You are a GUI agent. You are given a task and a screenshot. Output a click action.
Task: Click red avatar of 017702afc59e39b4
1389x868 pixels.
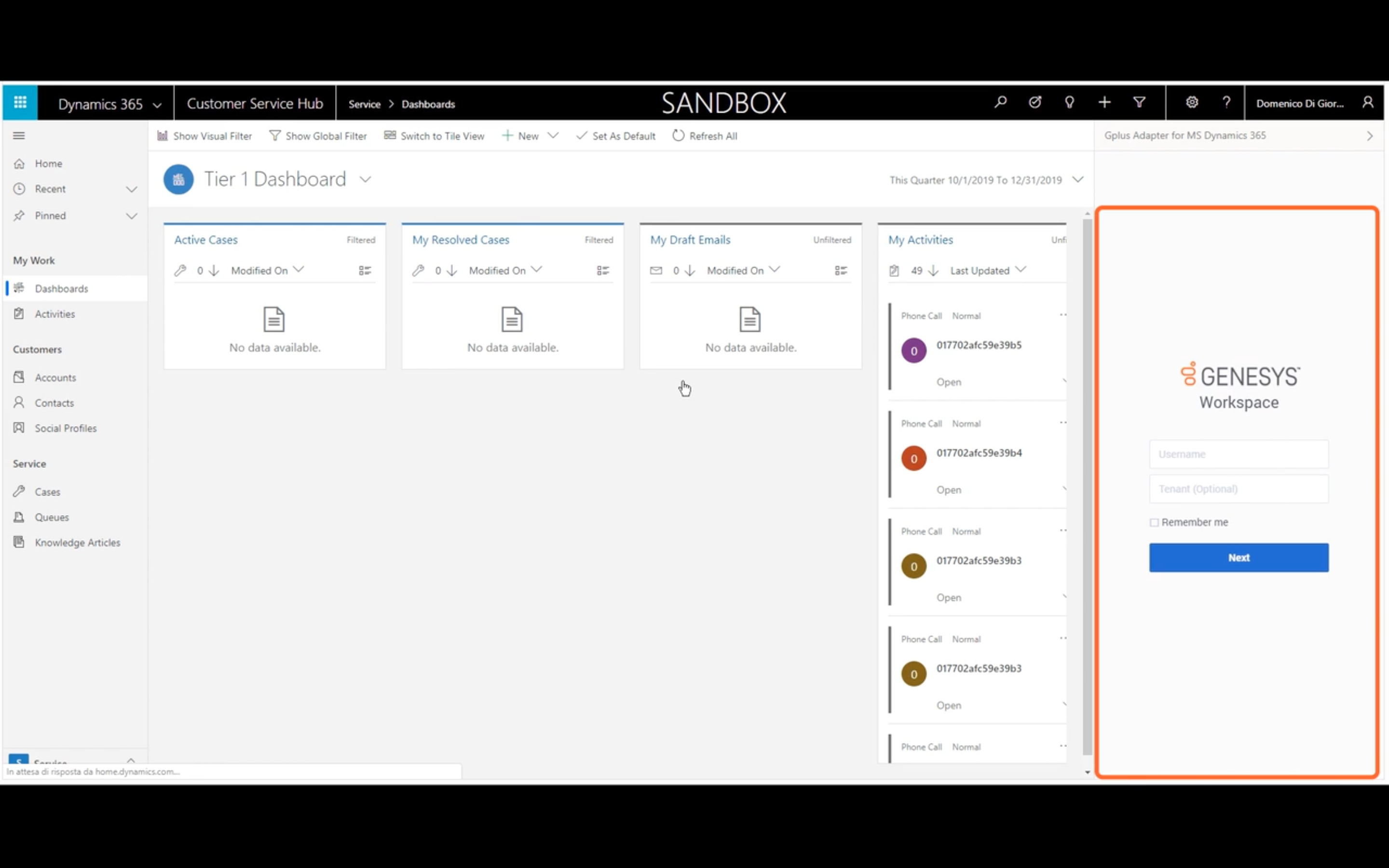[x=914, y=458]
